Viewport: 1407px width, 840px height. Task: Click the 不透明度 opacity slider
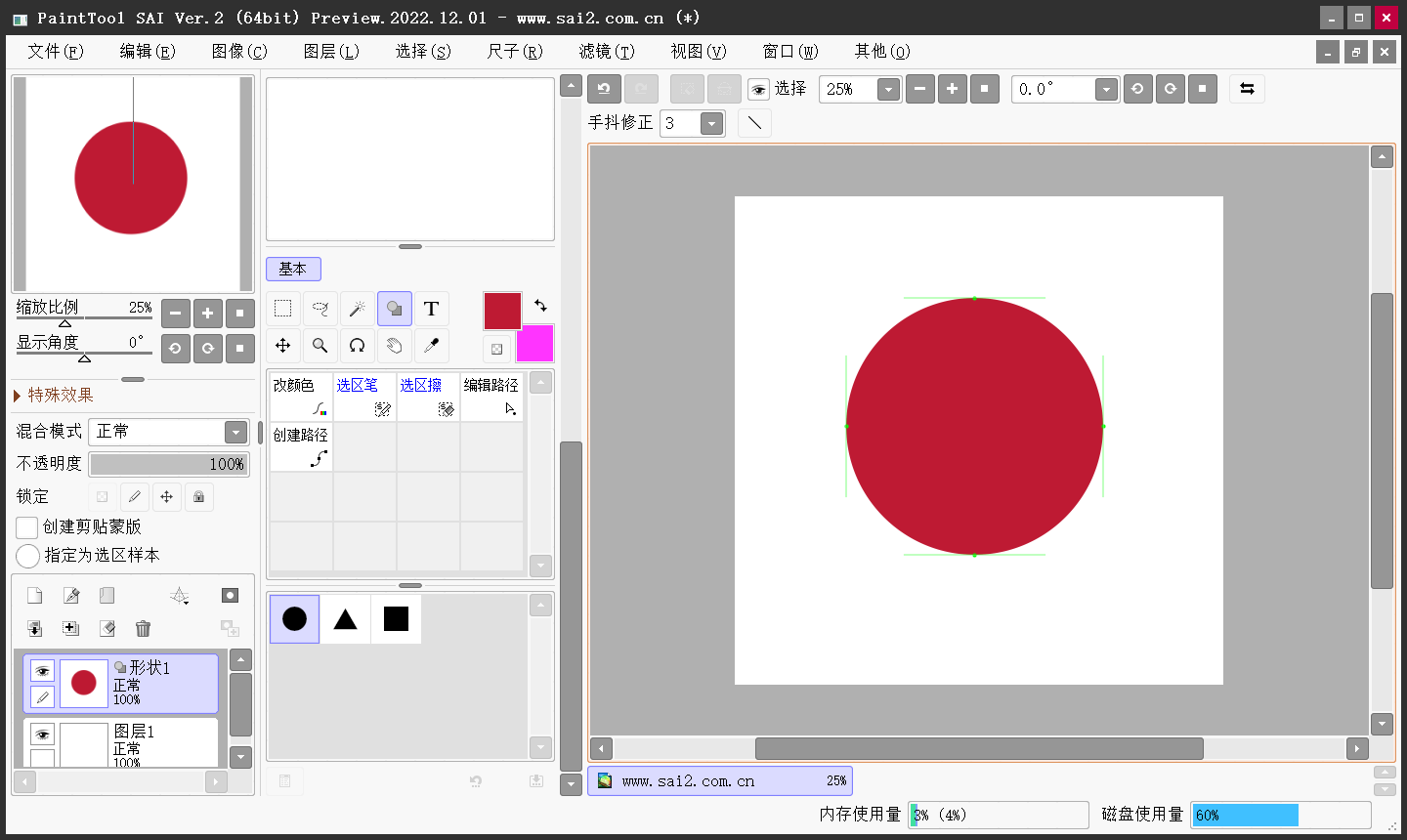pos(169,465)
